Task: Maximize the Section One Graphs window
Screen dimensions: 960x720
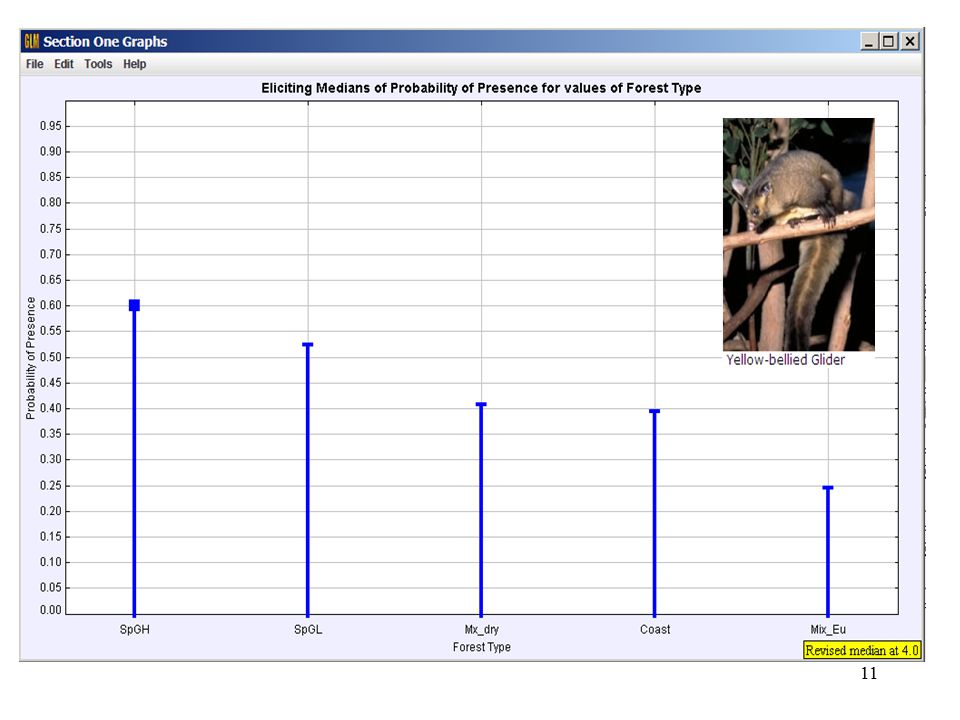Action: tap(889, 42)
